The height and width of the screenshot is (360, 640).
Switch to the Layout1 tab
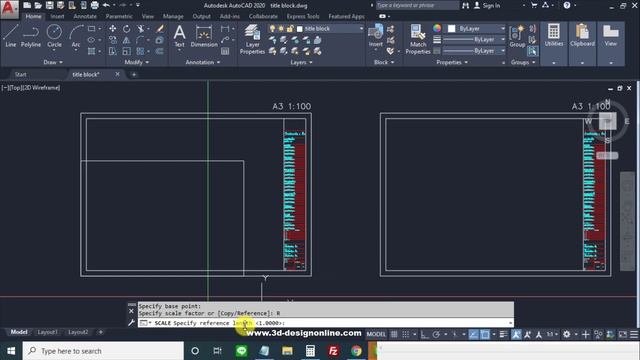pos(47,332)
